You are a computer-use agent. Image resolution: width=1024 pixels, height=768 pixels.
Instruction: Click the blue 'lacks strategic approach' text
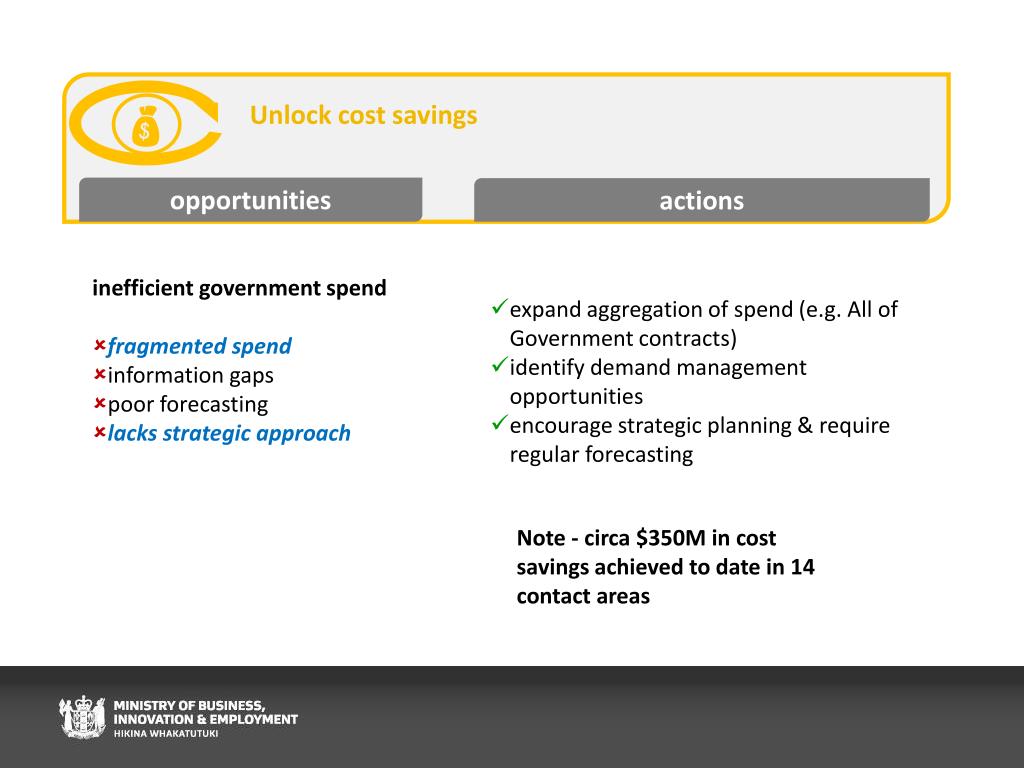[x=229, y=433]
